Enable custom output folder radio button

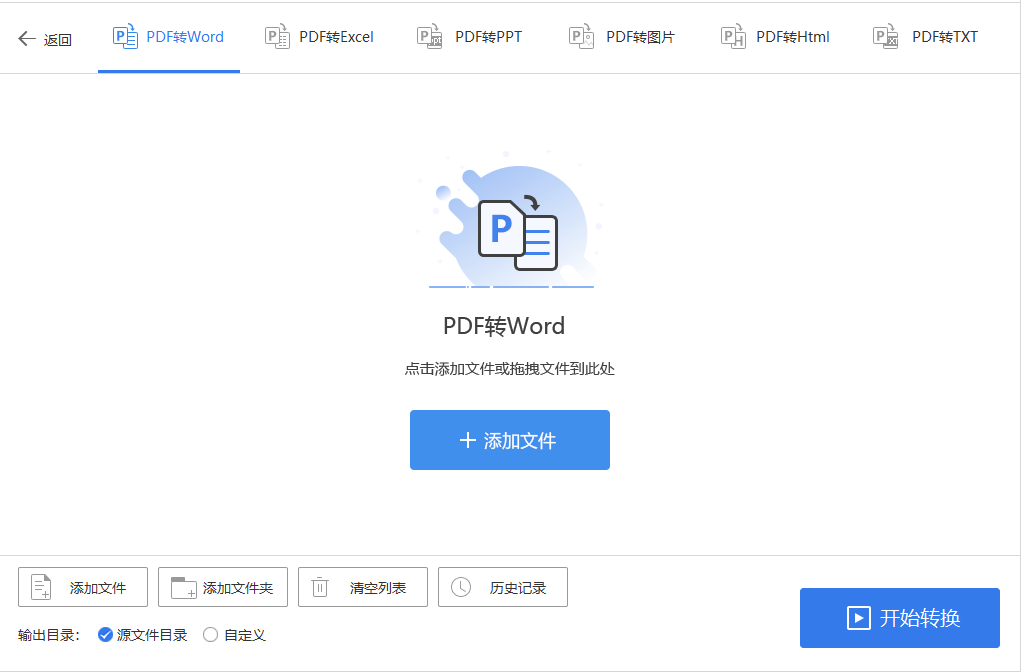point(209,634)
